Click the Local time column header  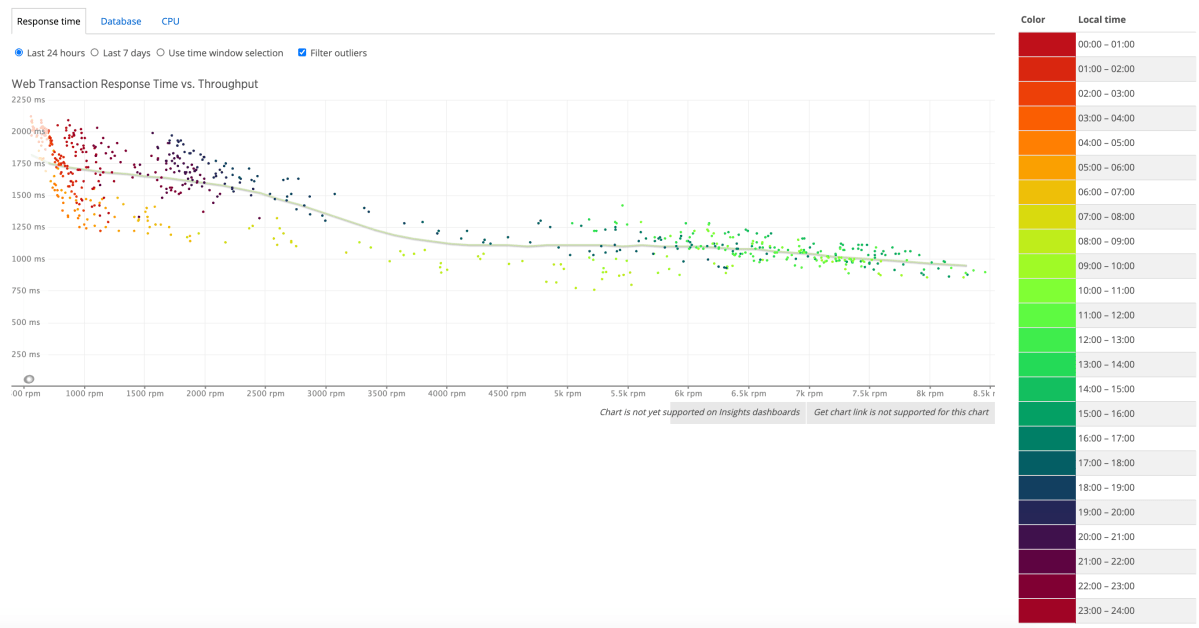(1101, 19)
